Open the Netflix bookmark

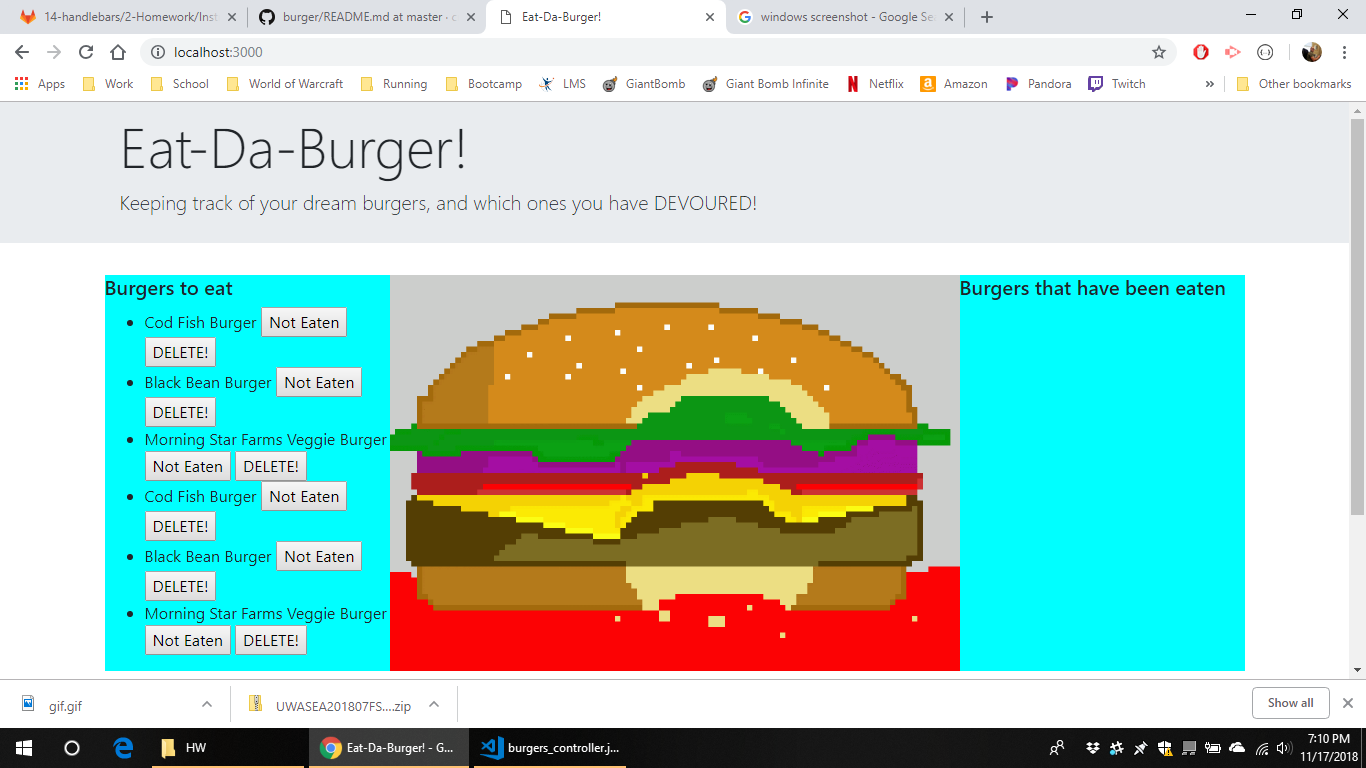tap(874, 84)
